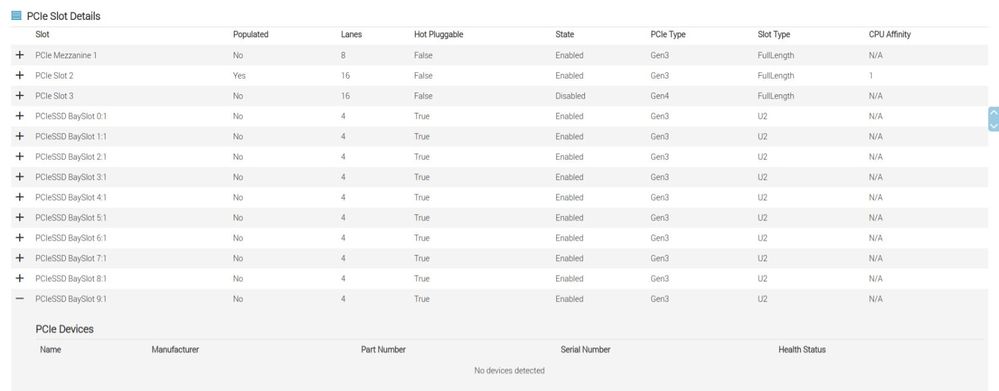The width and height of the screenshot is (999, 391).
Task: Expand PCIeSSD BaySlot 8:1 details
Action: 20,279
